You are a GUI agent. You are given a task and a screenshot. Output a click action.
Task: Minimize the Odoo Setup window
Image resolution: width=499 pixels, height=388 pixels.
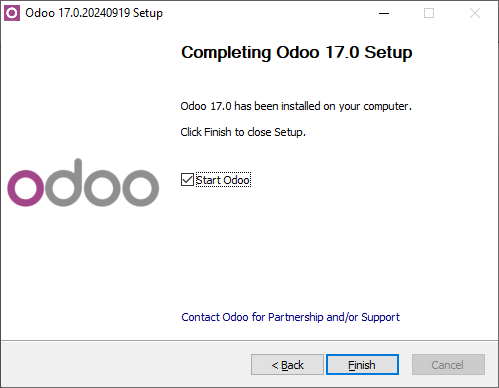click(x=384, y=13)
